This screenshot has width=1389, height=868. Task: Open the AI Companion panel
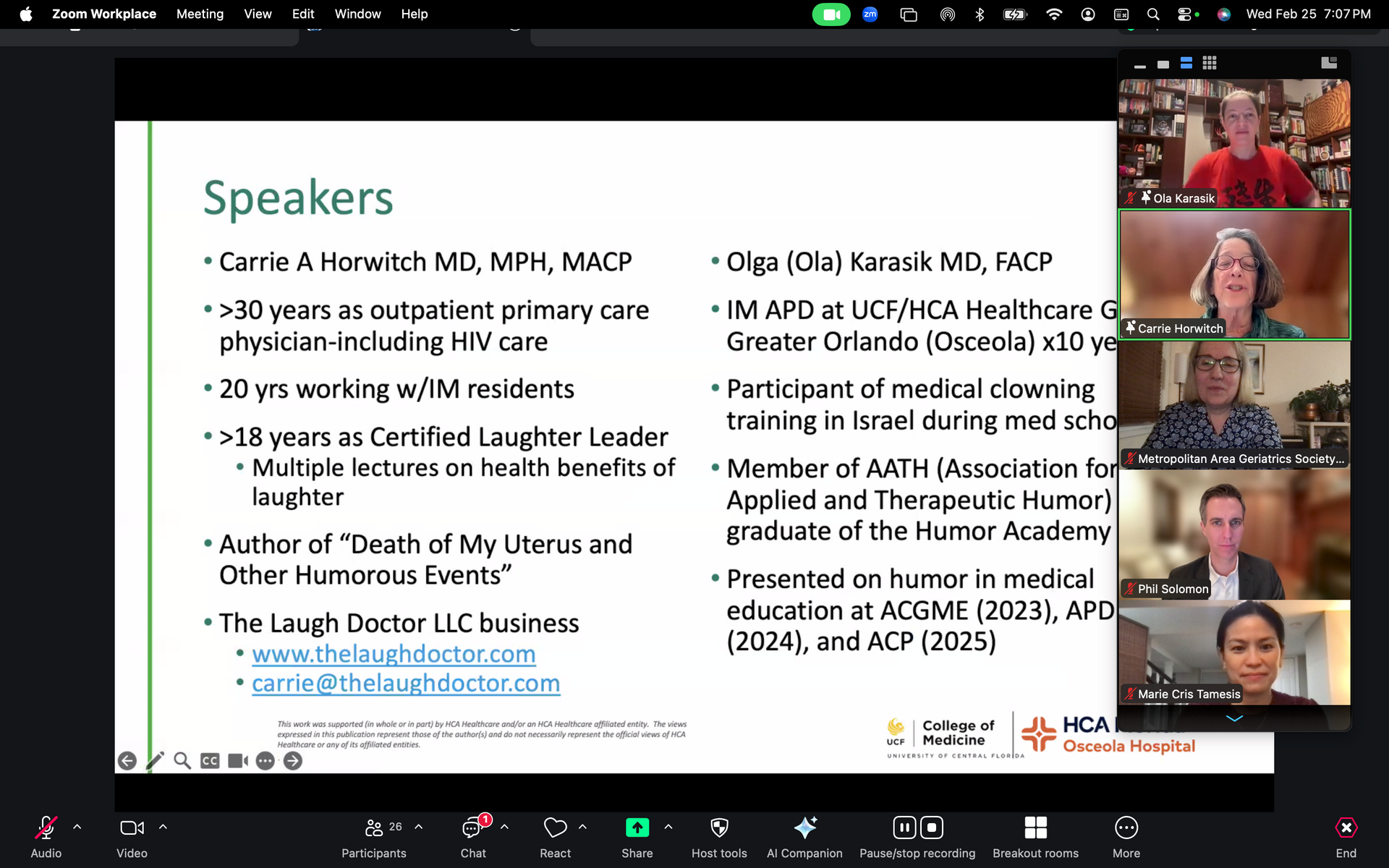point(804,828)
